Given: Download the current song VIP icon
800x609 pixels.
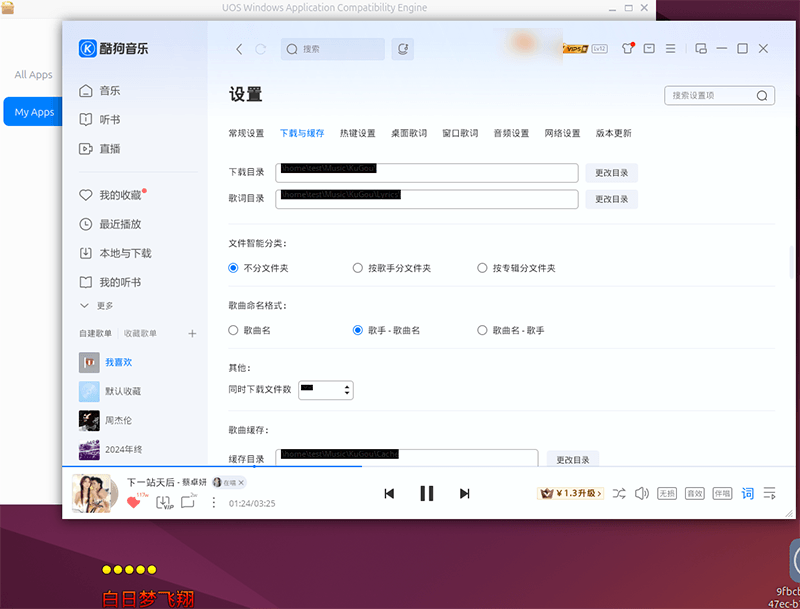Looking at the screenshot, I should (x=164, y=502).
